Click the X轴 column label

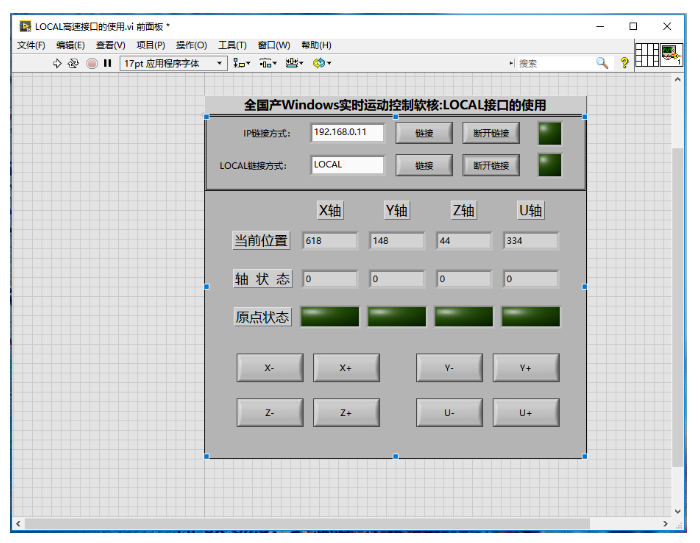click(x=330, y=210)
